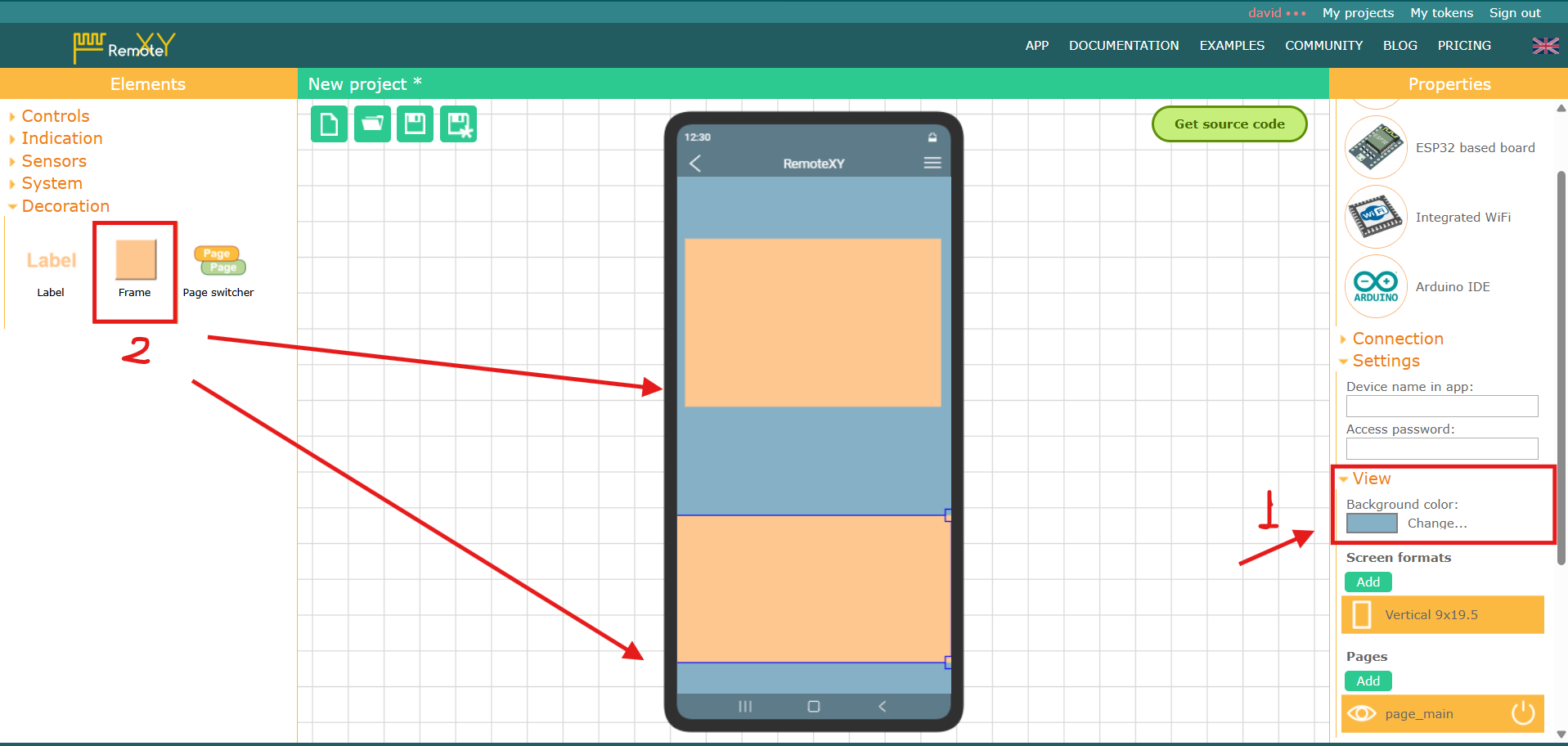View the PRICING page
This screenshot has height=746, width=1568.
1464,46
